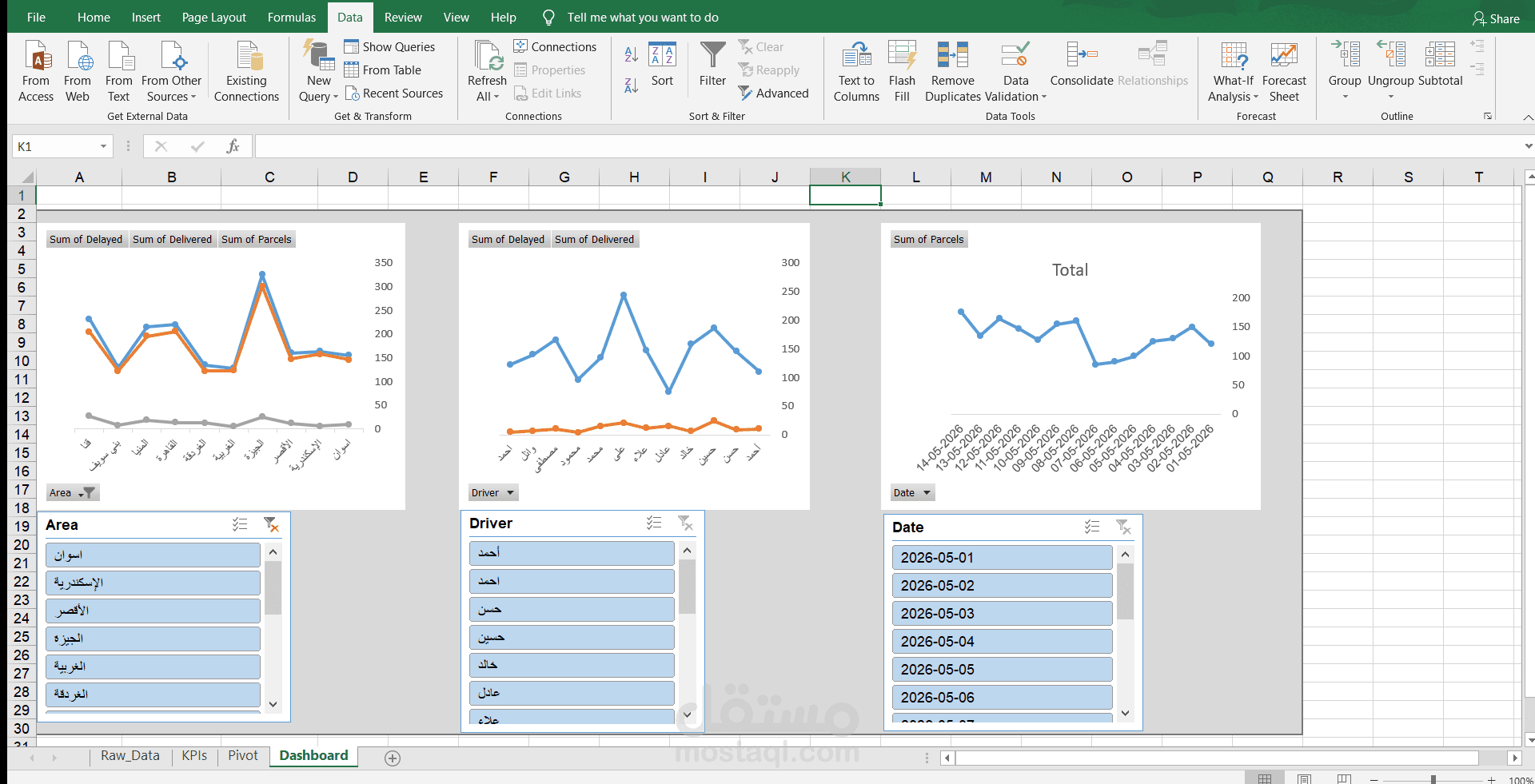Open Advanced filter options
Viewport: 1535px width, 784px height.
(x=773, y=94)
